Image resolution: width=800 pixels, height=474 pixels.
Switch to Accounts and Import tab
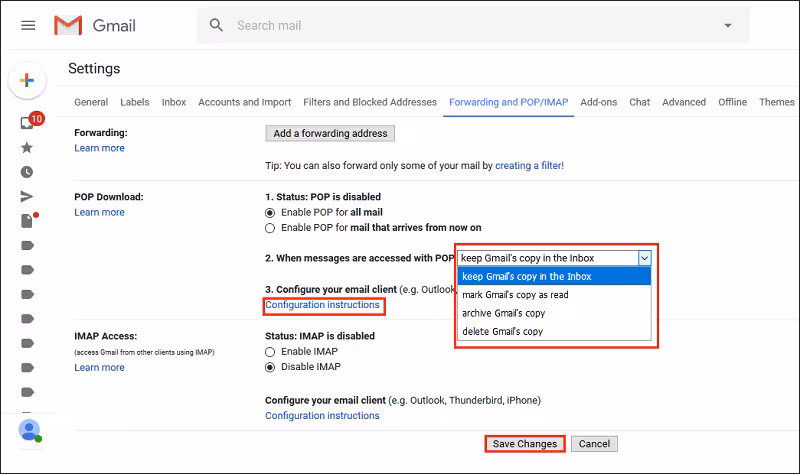(x=244, y=102)
